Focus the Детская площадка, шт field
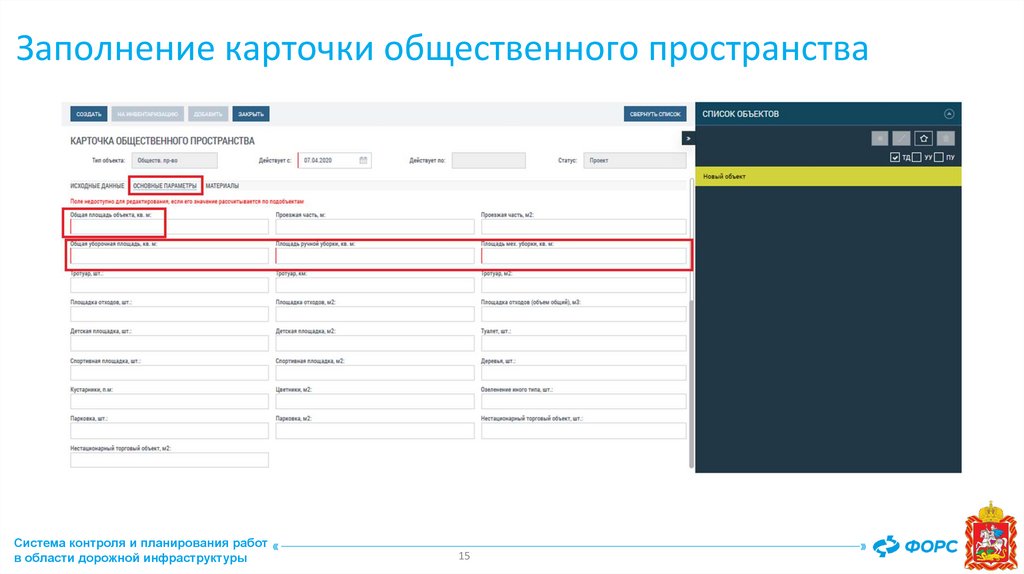Screen dimensions: 1024x574 [x=169, y=343]
